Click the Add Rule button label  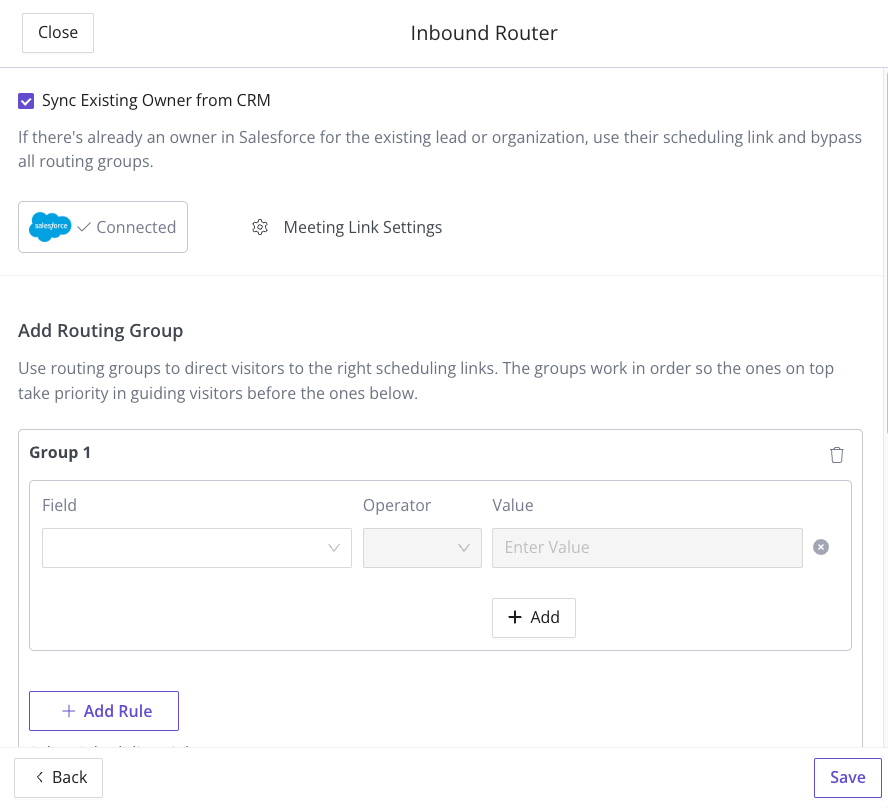(x=118, y=711)
